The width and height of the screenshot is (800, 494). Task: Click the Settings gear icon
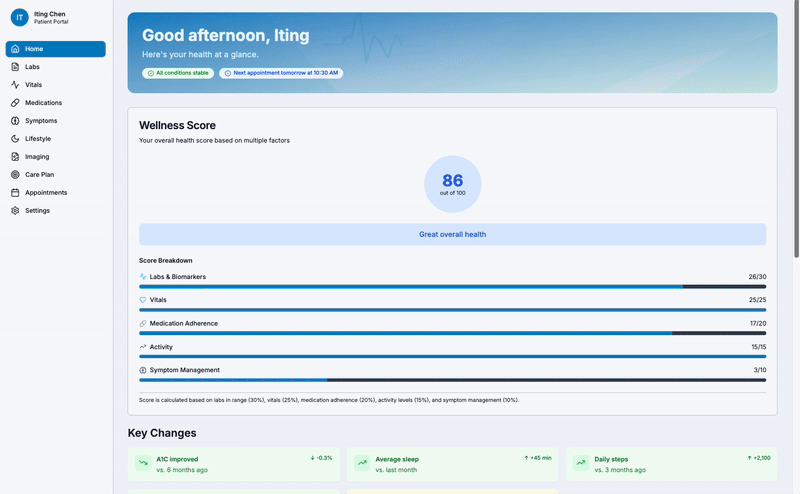[x=15, y=210]
